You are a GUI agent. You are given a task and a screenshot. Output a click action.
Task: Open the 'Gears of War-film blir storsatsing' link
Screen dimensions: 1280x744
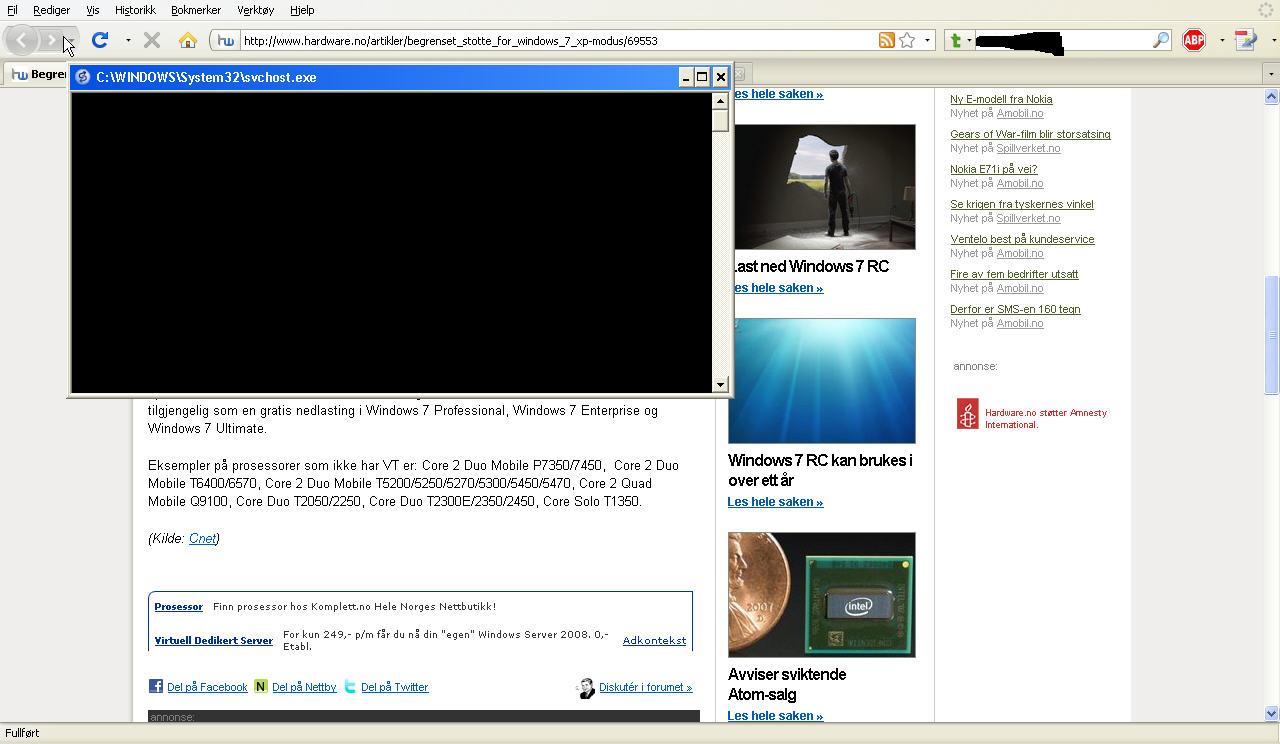pos(1030,134)
